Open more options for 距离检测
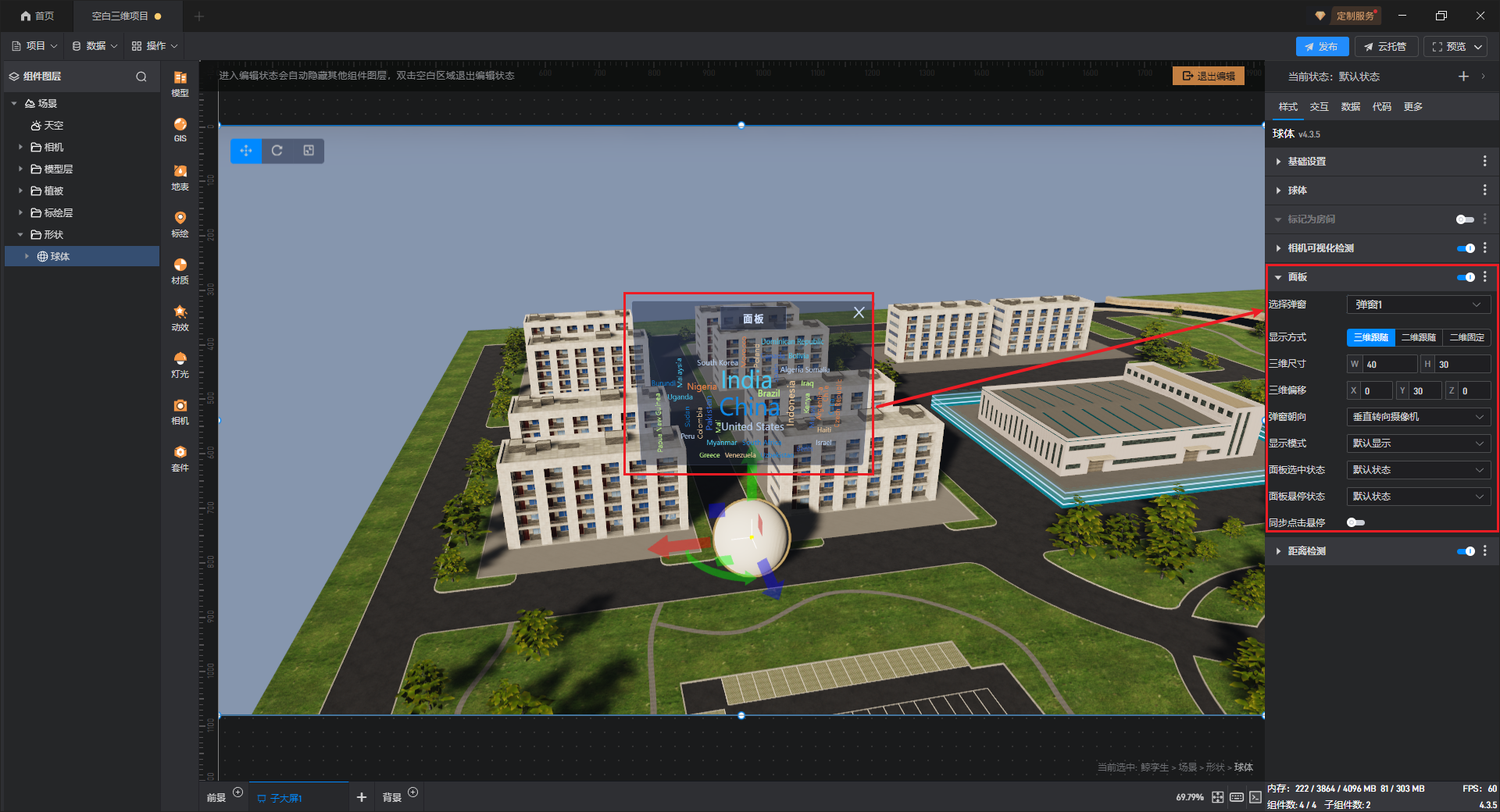1500x812 pixels. tap(1485, 550)
